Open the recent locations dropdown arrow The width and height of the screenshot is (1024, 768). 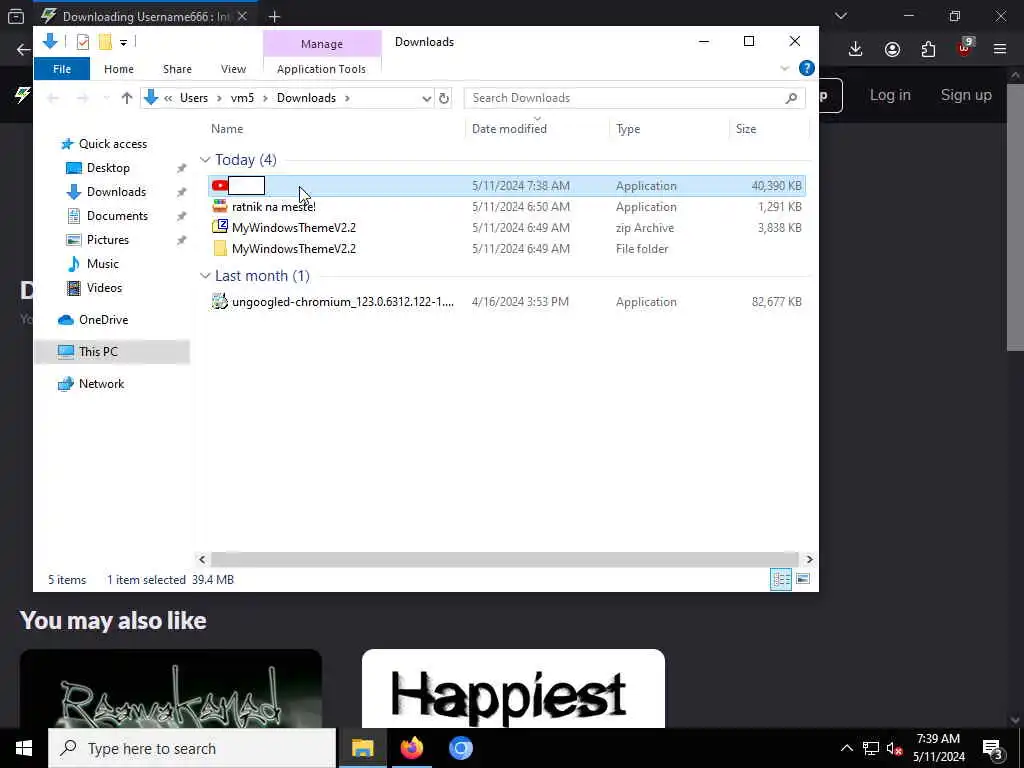(x=106, y=98)
